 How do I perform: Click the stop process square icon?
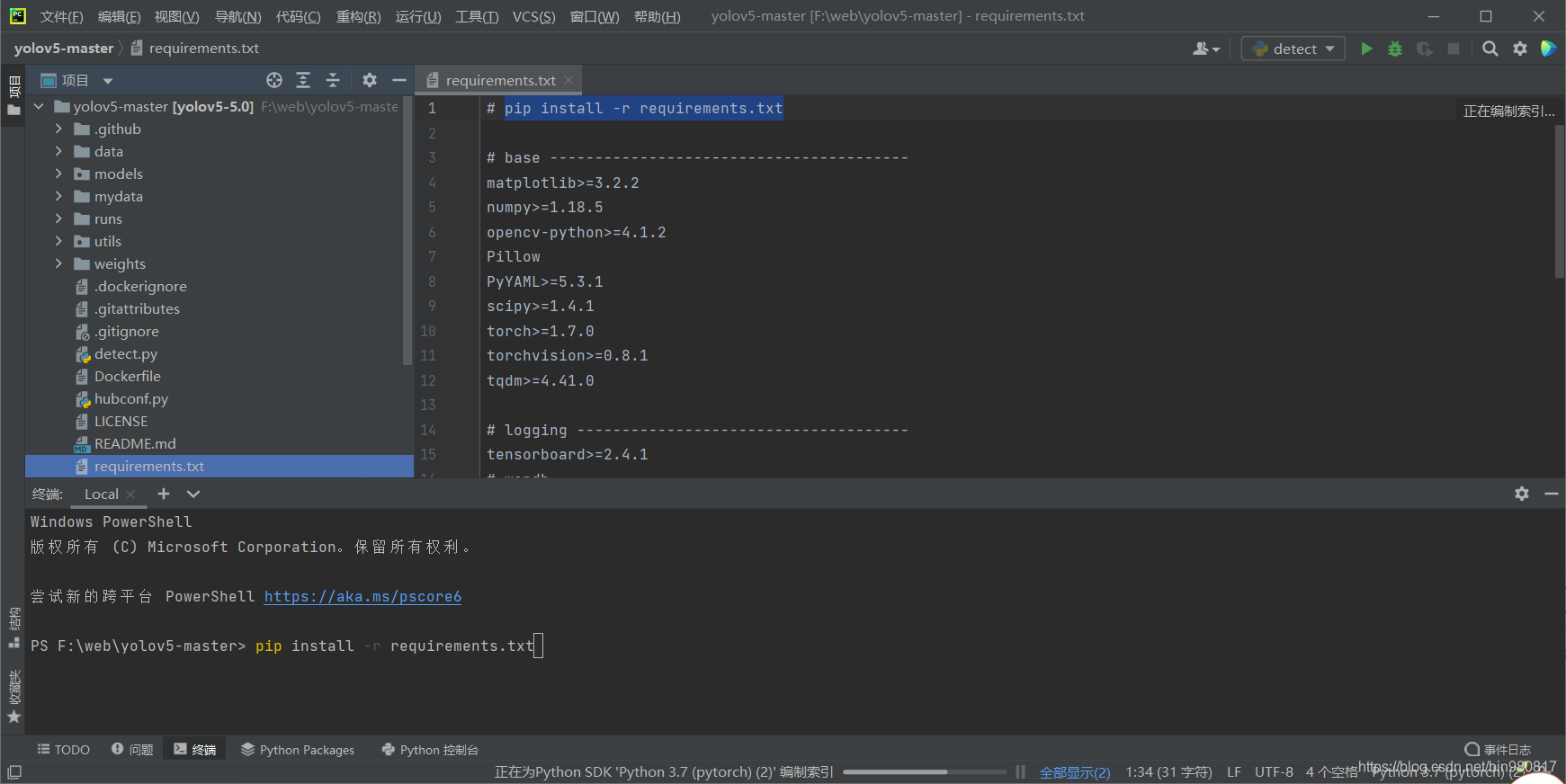pos(1454,49)
